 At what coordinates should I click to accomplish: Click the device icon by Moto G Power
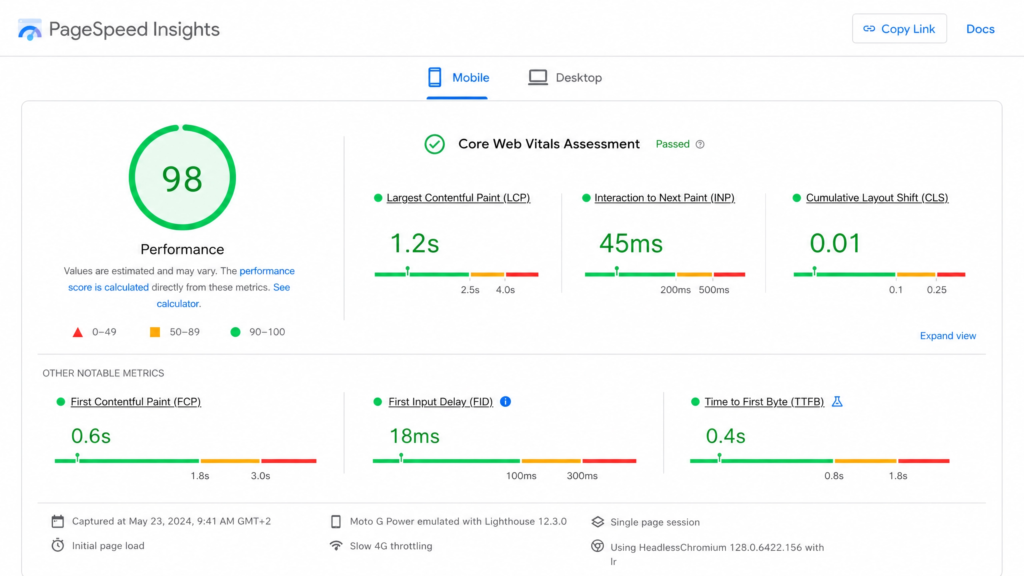coord(336,521)
